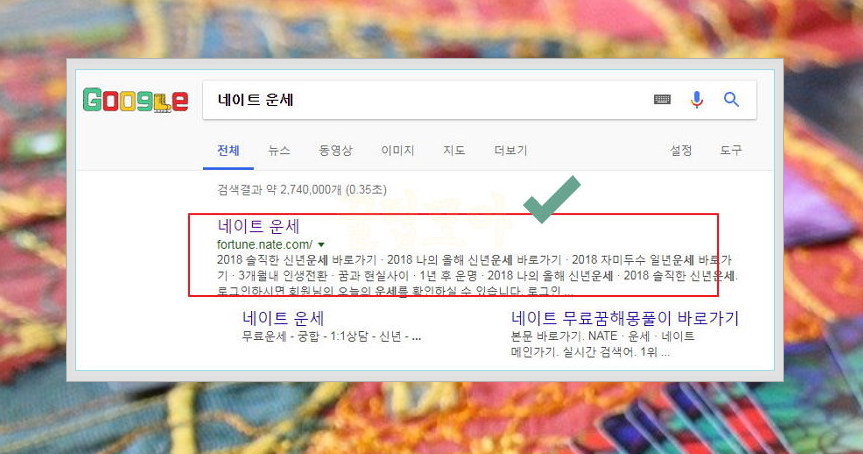Viewport: 863px width, 454px height.
Task: Open the 도구 search tools
Action: point(731,150)
